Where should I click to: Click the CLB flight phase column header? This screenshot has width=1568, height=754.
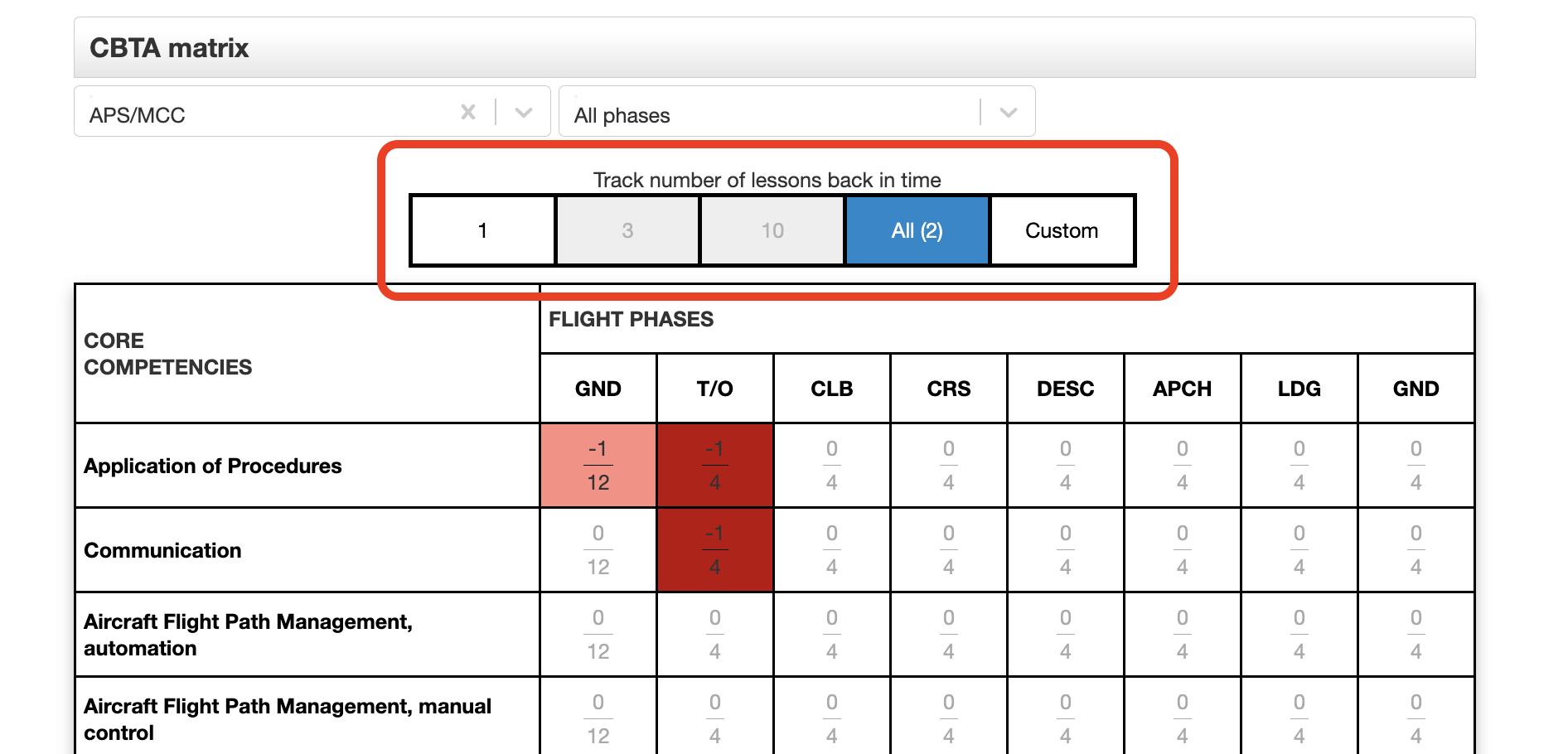831,389
